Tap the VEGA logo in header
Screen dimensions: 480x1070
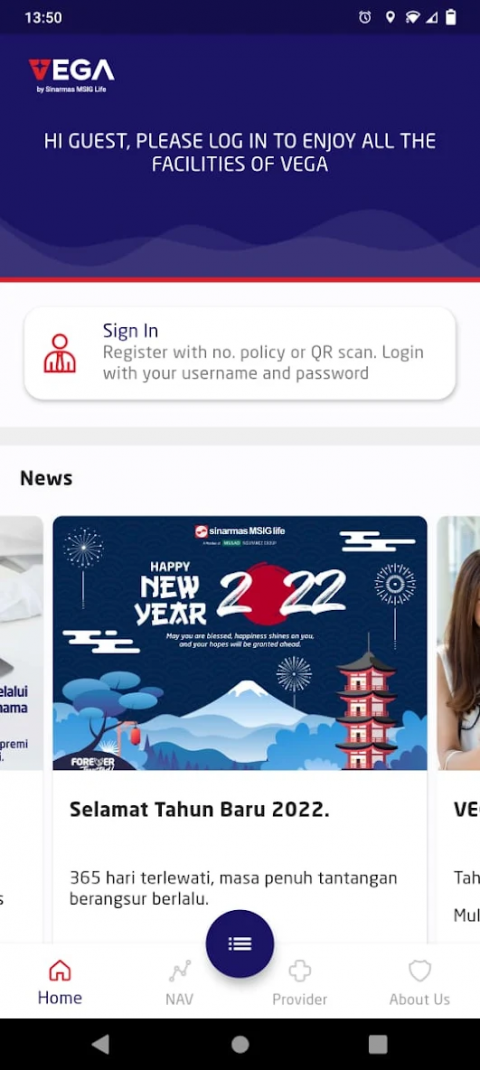point(71,75)
